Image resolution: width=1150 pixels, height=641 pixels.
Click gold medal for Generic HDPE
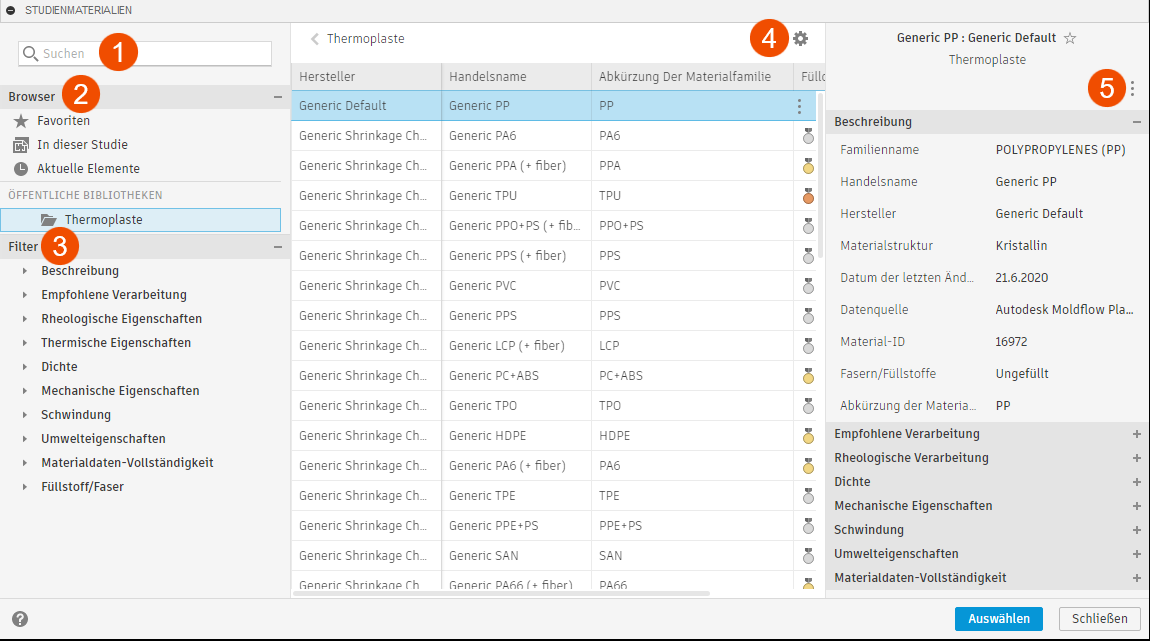pyautogui.click(x=808, y=436)
